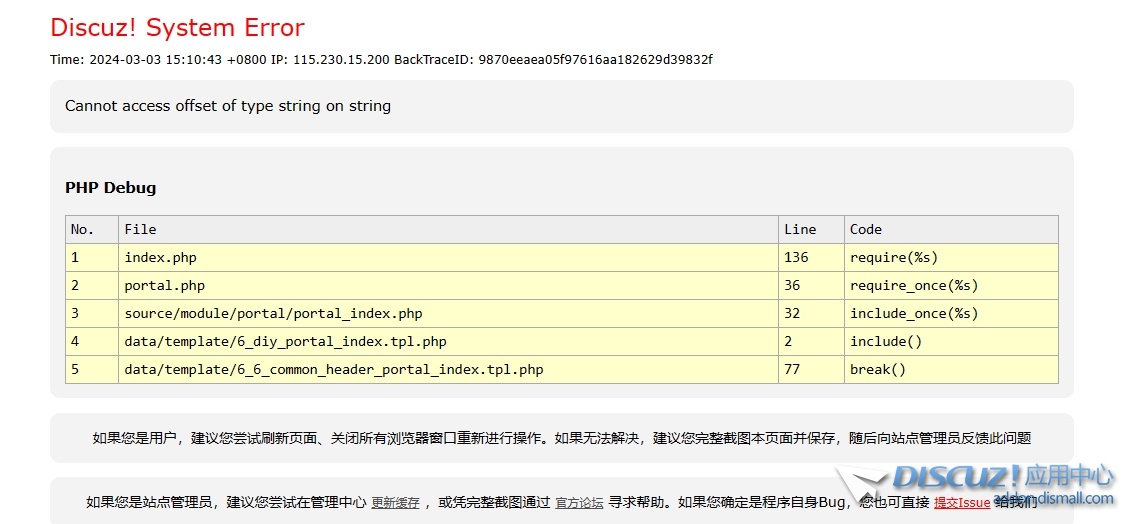Click the portal_index.php module path
The height and width of the screenshot is (524, 1132).
coord(273,313)
